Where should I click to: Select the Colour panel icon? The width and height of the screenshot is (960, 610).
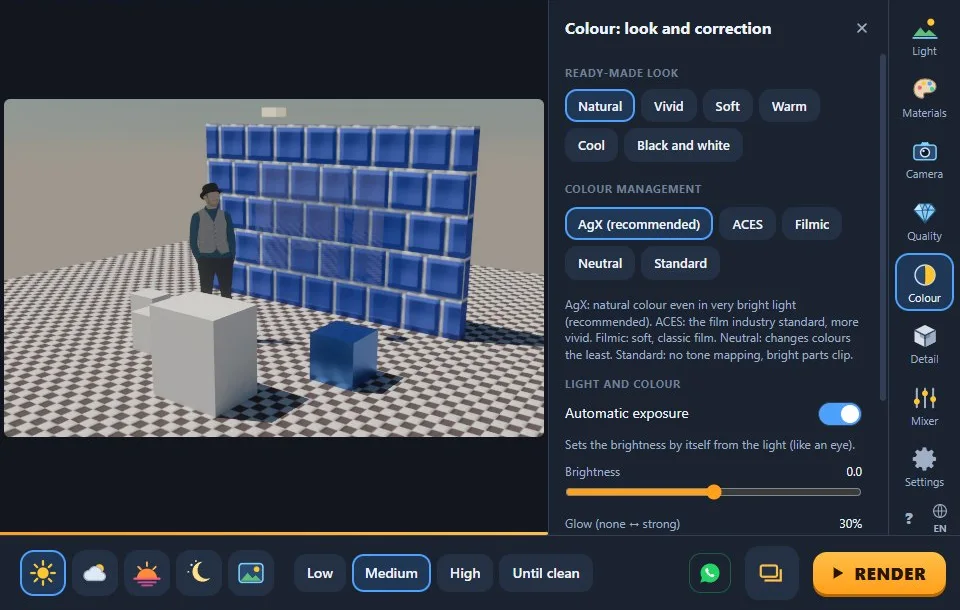pos(924,282)
